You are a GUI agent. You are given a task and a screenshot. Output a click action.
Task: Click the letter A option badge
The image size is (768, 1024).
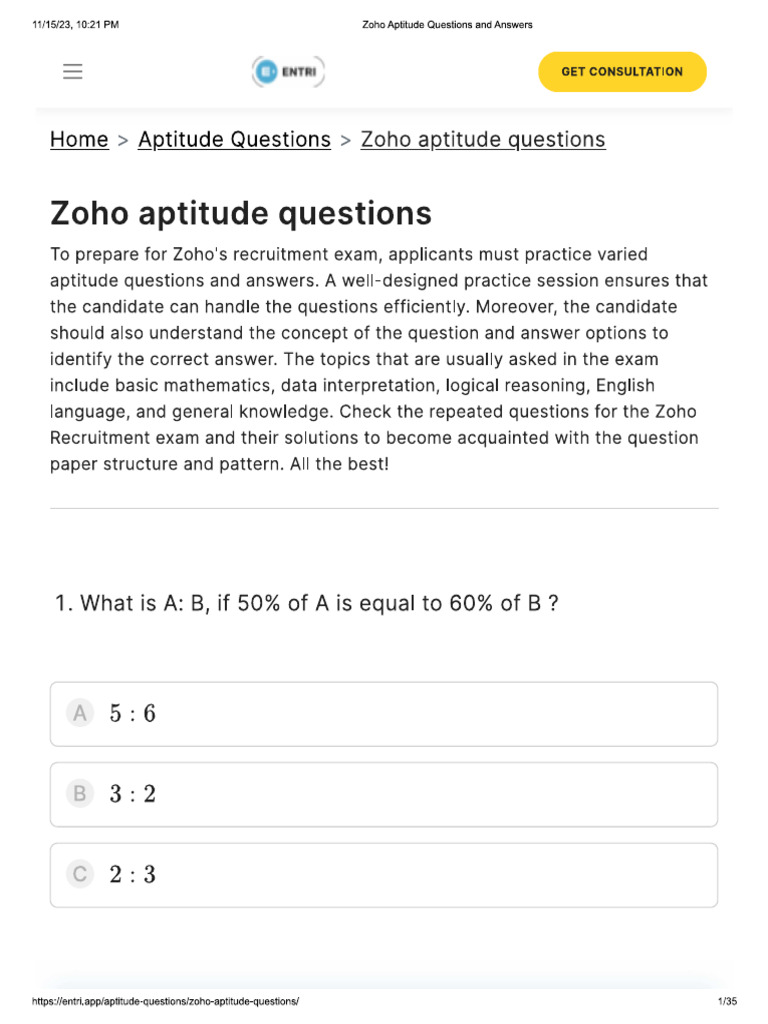tap(79, 714)
